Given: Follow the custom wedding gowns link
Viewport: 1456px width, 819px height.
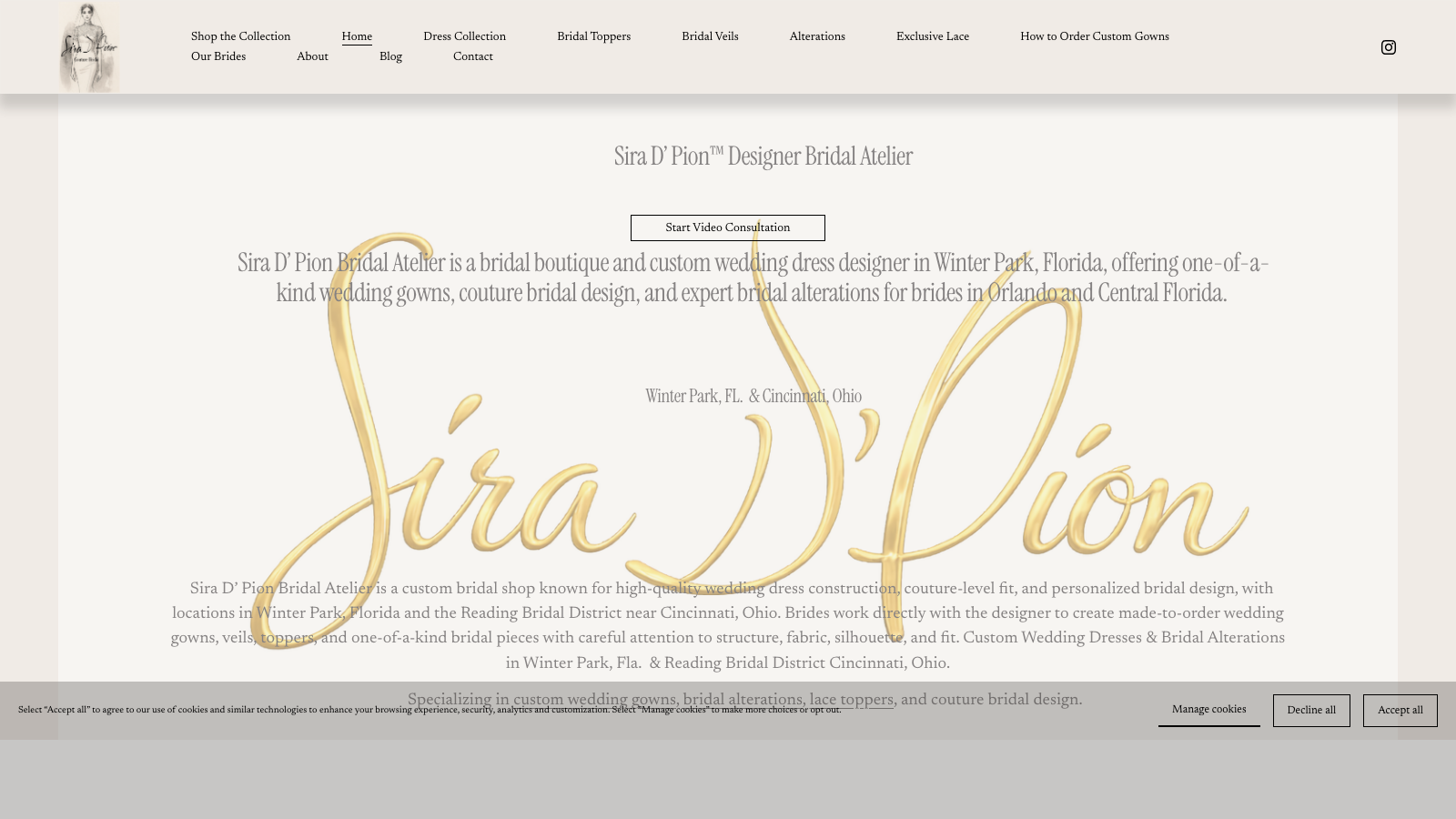Looking at the screenshot, I should 594,701.
